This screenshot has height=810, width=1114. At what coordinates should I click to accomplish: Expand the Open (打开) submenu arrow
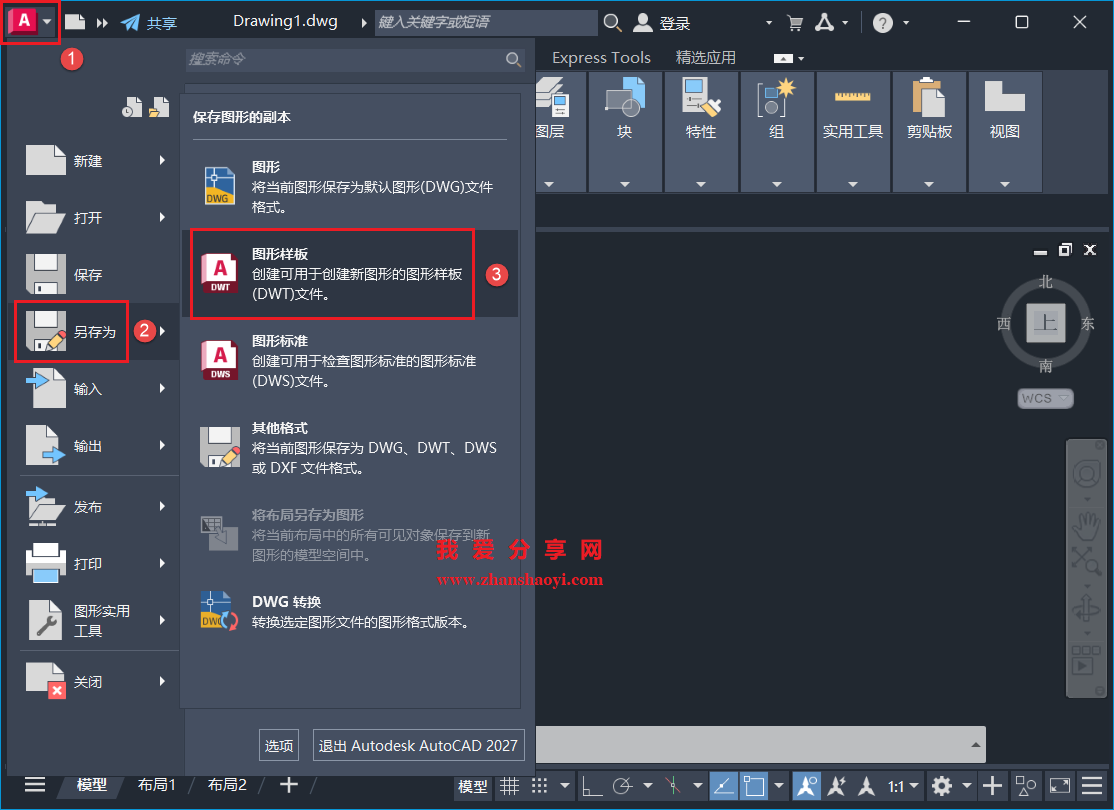click(x=162, y=217)
